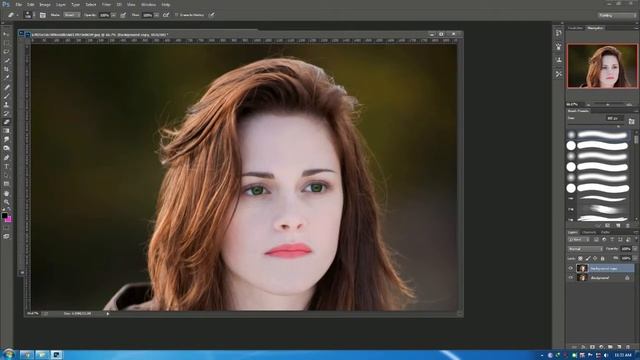
Task: Open the Clone Source panel icon
Action: (558, 60)
